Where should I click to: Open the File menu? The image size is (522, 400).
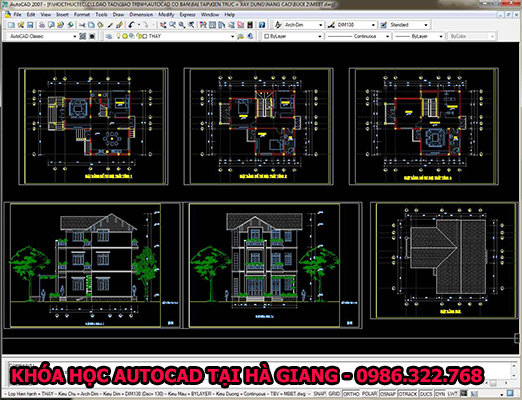click(17, 15)
